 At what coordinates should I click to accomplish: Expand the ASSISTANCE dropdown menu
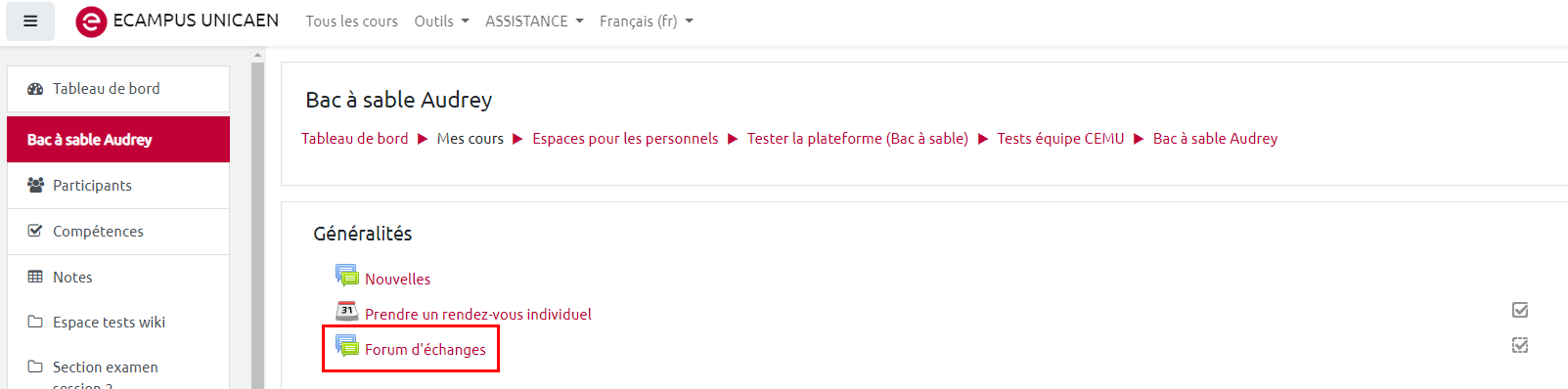[534, 22]
